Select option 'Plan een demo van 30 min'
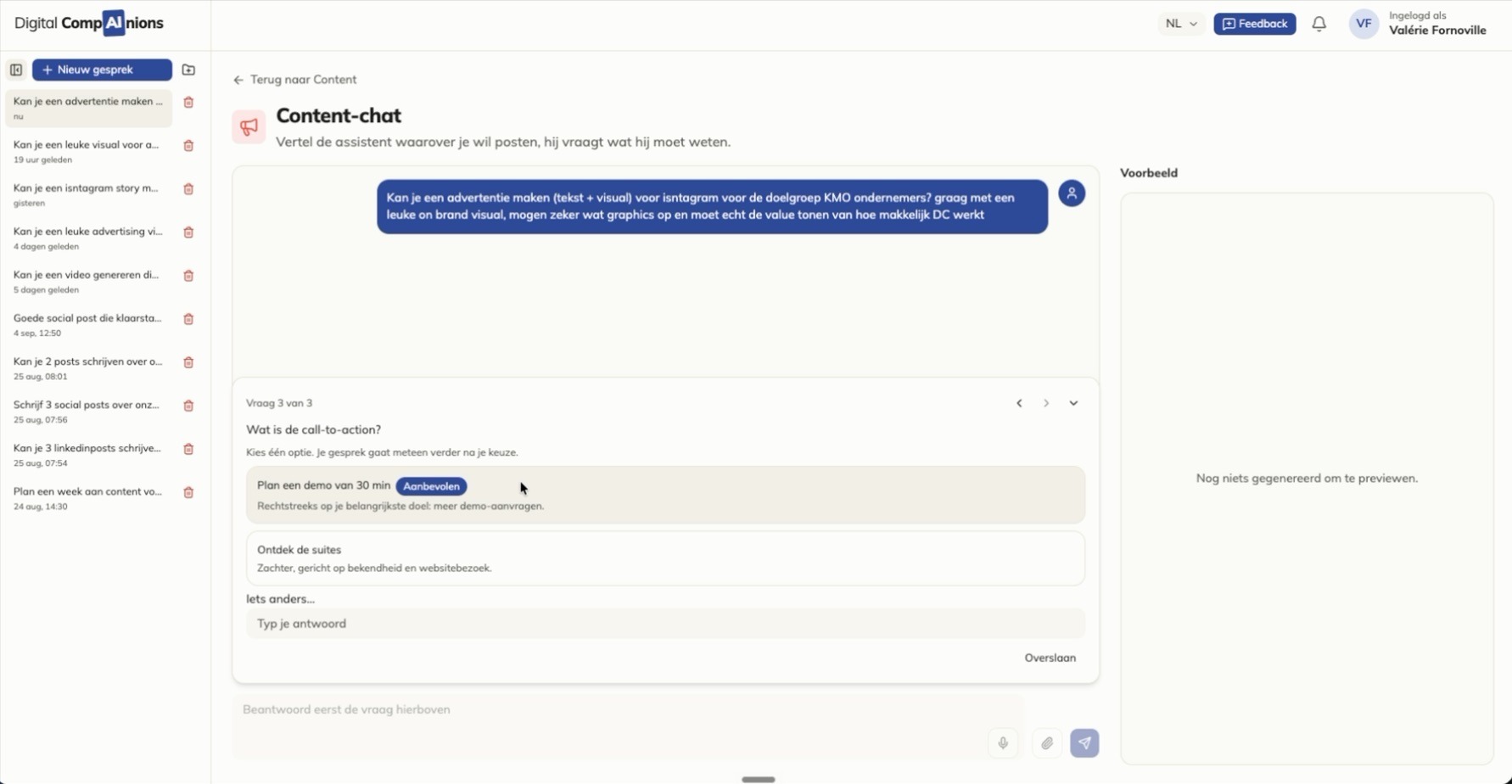This screenshot has width=1512, height=784. click(x=665, y=495)
